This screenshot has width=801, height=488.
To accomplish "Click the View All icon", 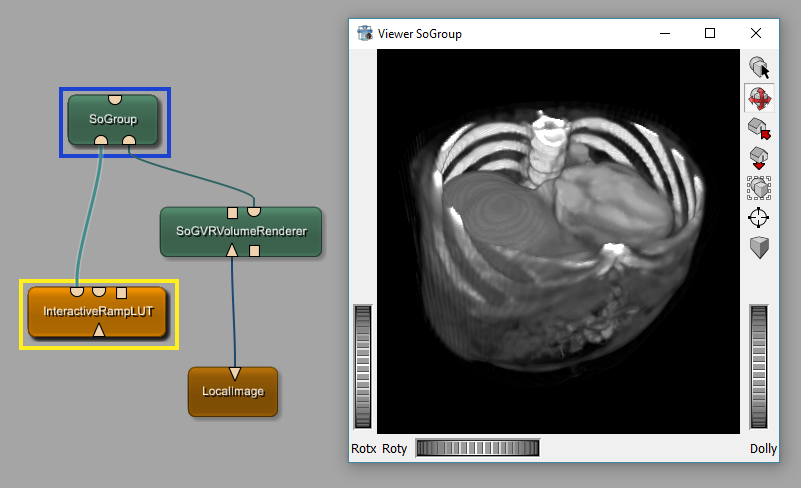I will [759, 187].
